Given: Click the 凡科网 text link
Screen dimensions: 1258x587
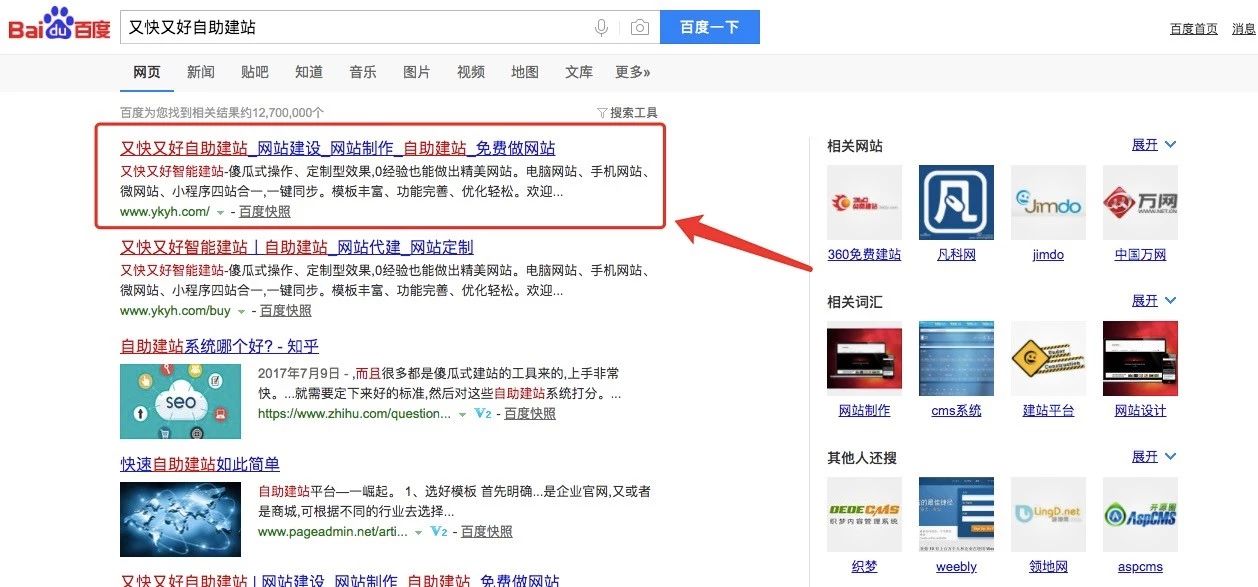Looking at the screenshot, I should [956, 255].
